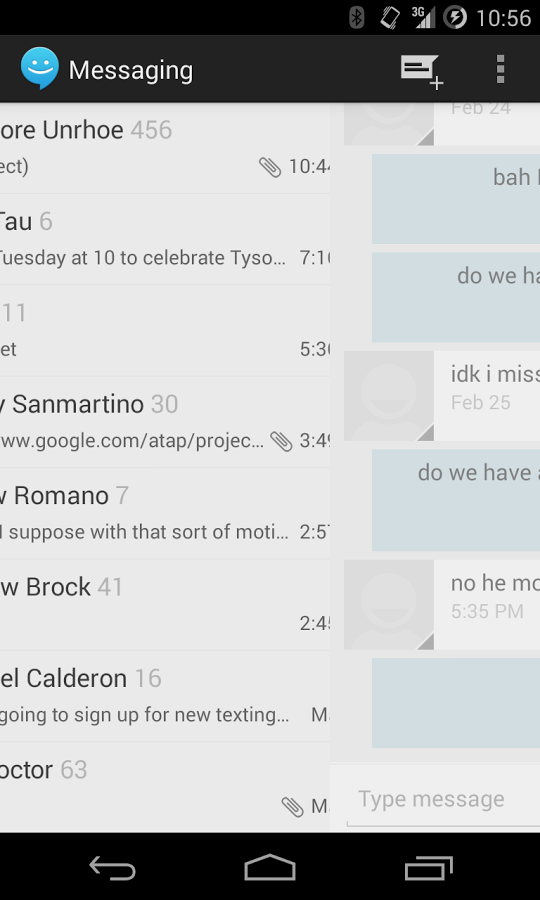Tap the Android back navigation button

(x=112, y=867)
